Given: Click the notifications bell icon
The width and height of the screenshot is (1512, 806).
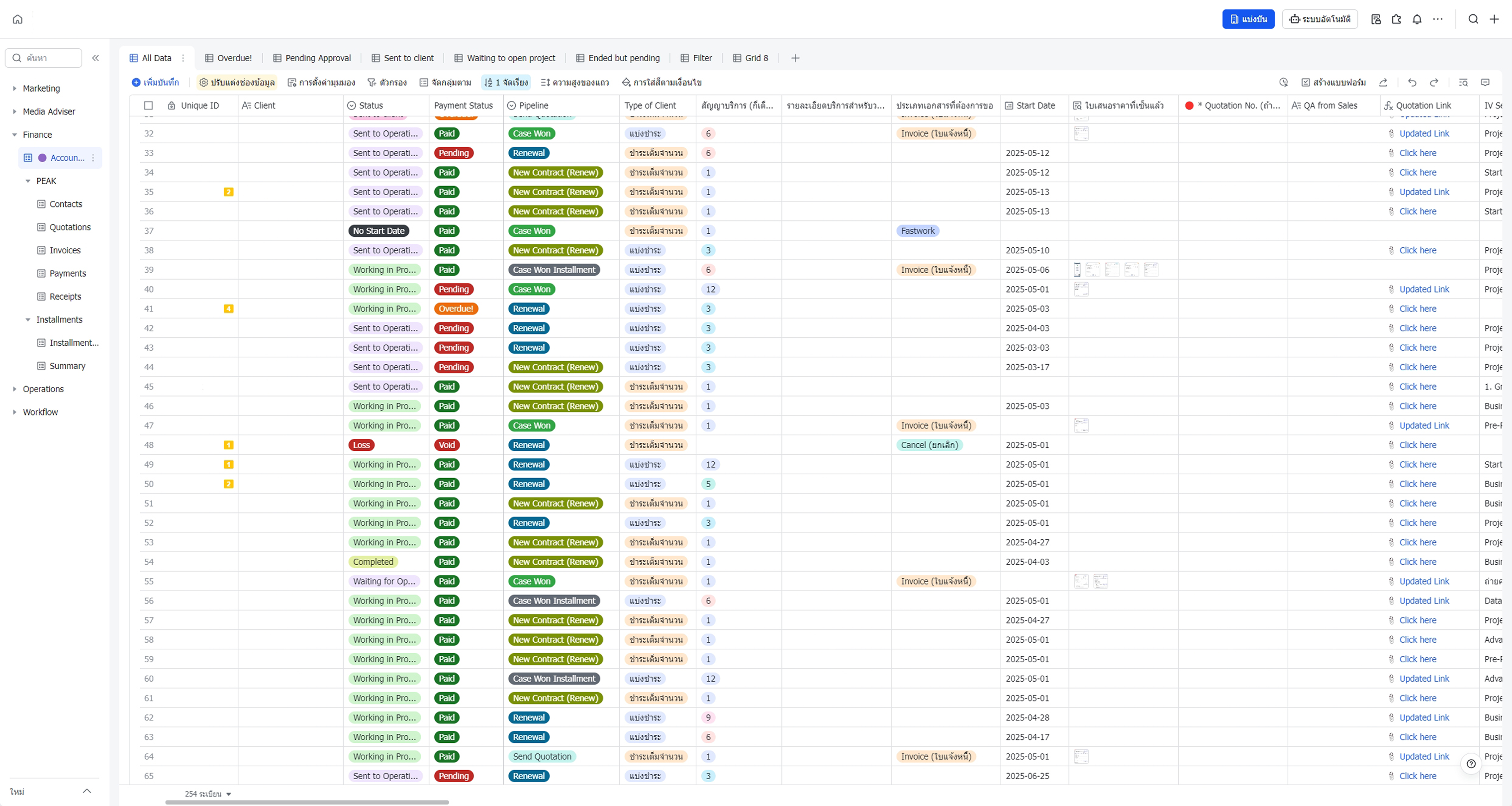Looking at the screenshot, I should 1417,19.
